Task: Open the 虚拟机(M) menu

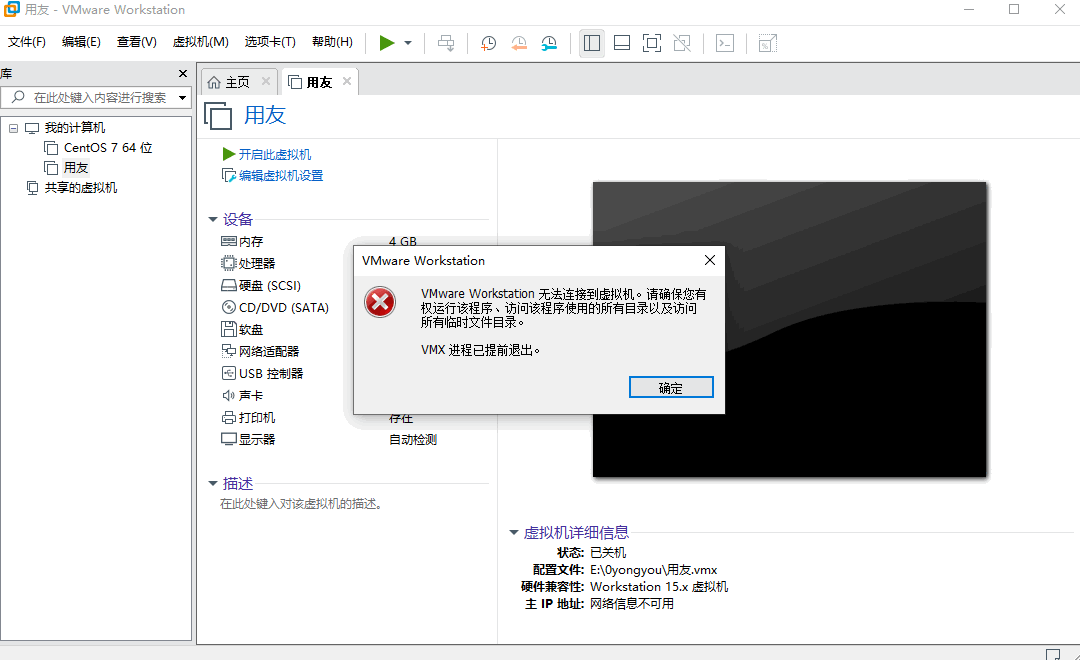Action: pyautogui.click(x=200, y=42)
